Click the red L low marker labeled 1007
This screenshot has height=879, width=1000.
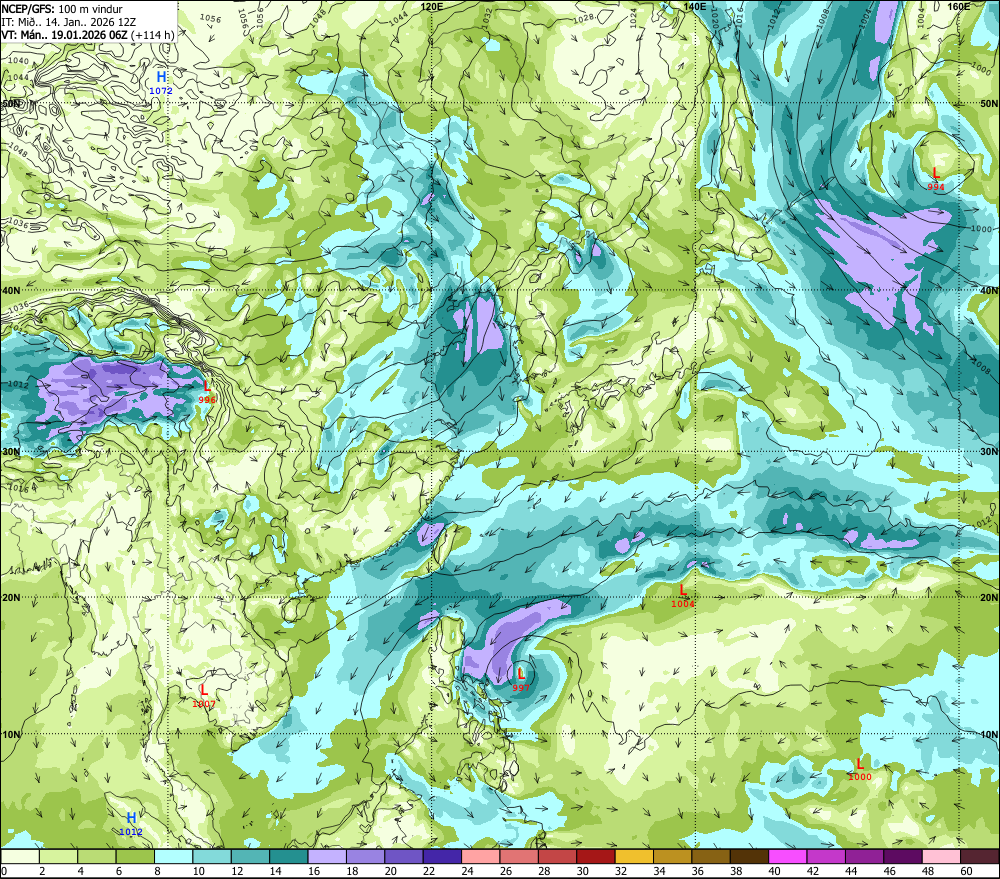(203, 690)
